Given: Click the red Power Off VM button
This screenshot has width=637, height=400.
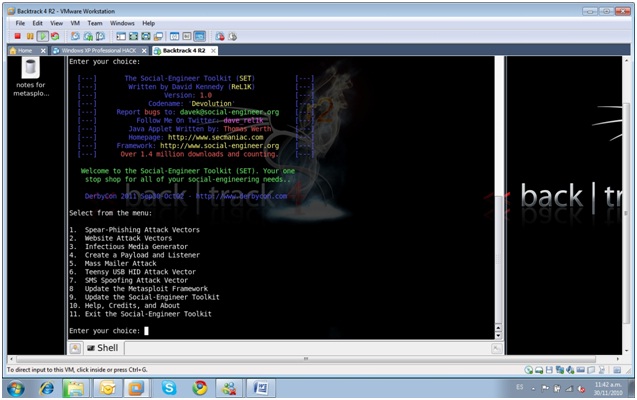Looking at the screenshot, I should pyautogui.click(x=18, y=36).
